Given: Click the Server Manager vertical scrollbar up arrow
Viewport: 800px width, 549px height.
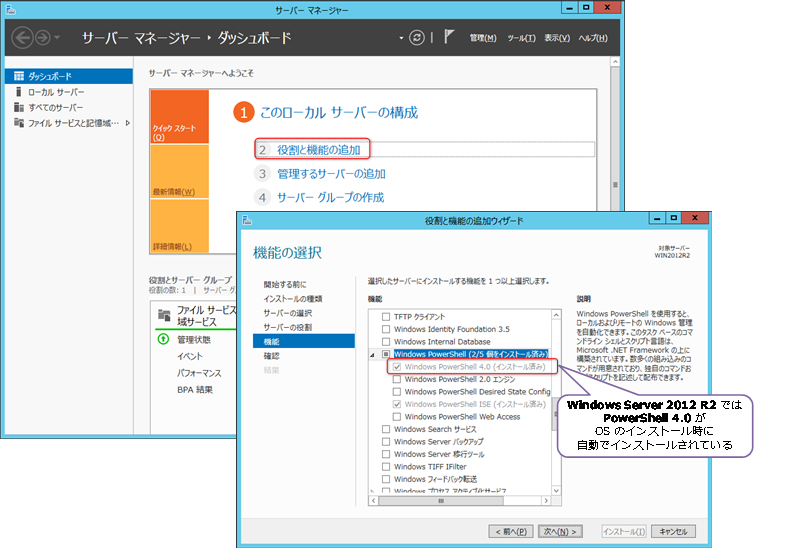Looking at the screenshot, I should coord(615,62).
